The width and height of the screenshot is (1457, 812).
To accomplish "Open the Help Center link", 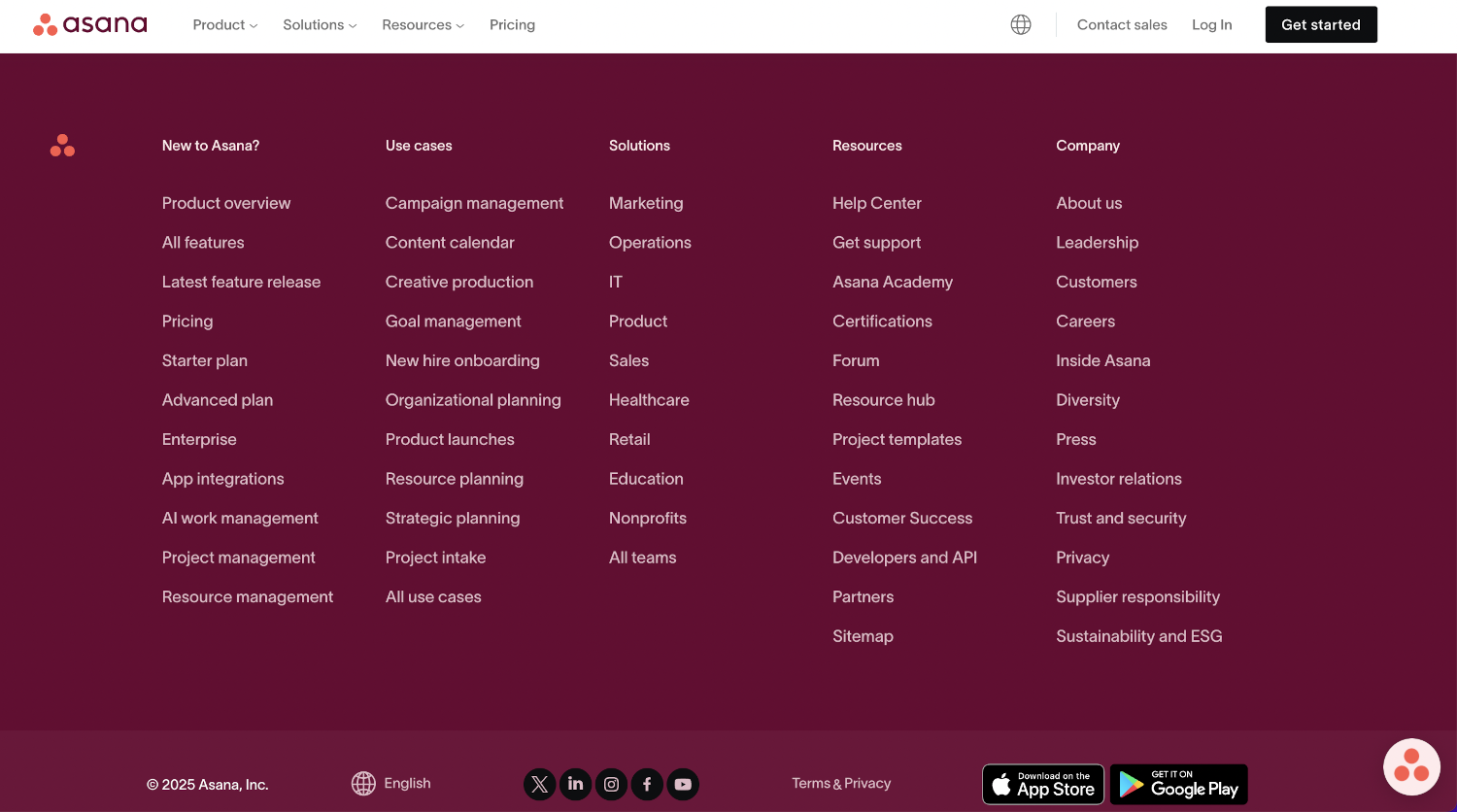I will pyautogui.click(x=877, y=203).
